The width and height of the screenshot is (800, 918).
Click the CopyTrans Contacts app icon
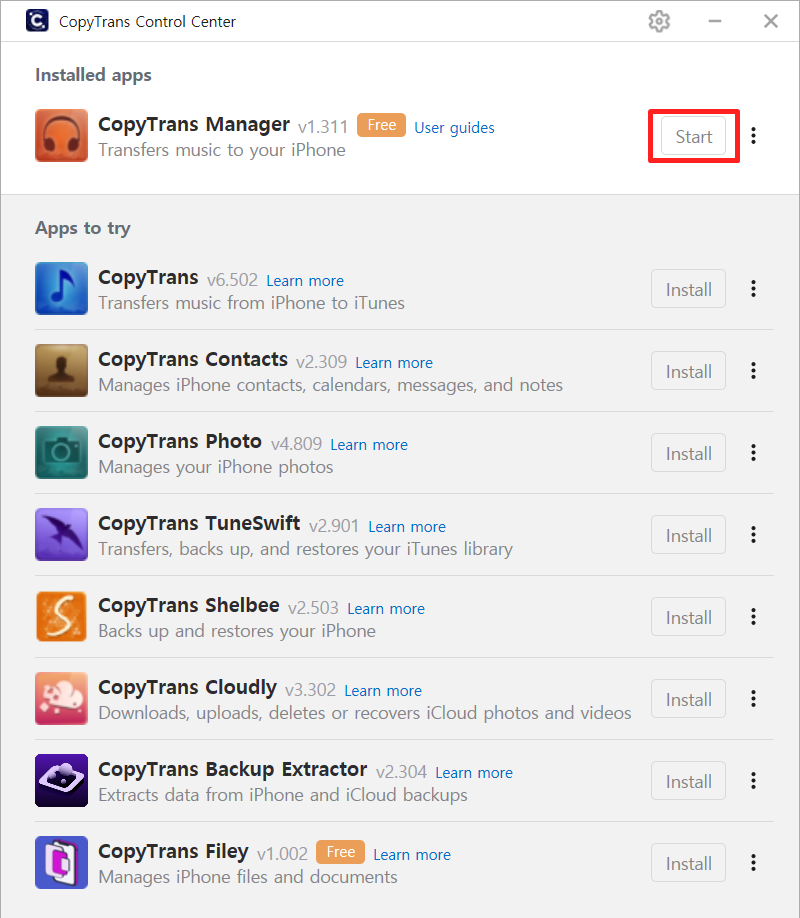click(x=61, y=370)
